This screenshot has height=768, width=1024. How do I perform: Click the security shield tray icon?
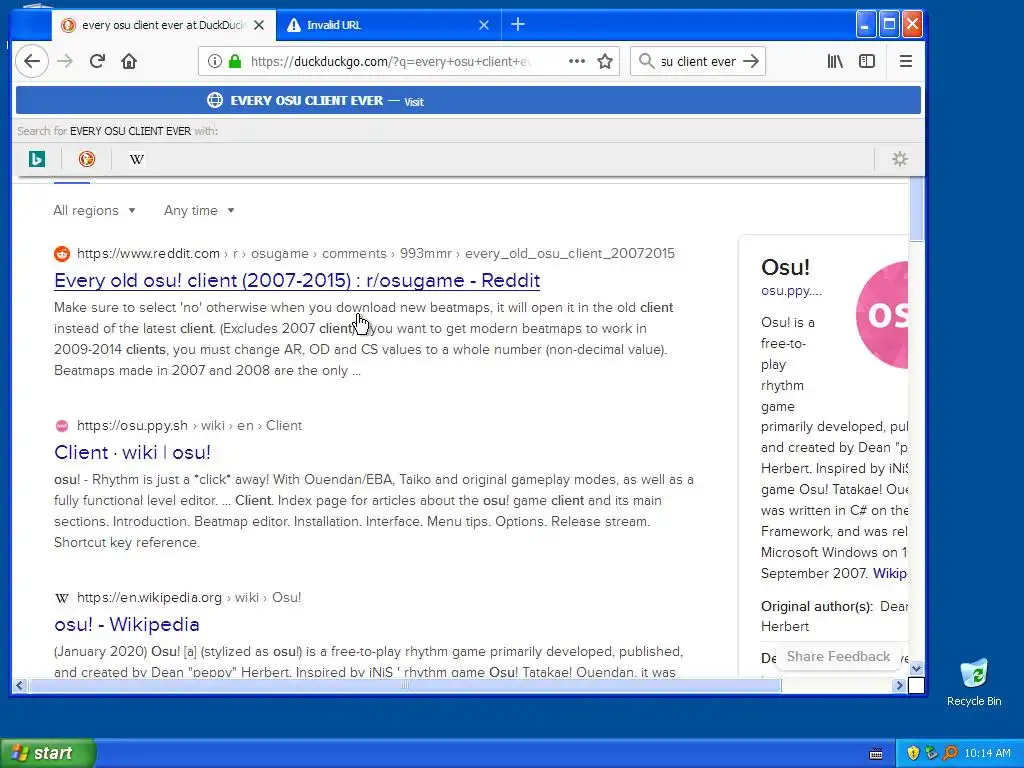pyautogui.click(x=913, y=753)
